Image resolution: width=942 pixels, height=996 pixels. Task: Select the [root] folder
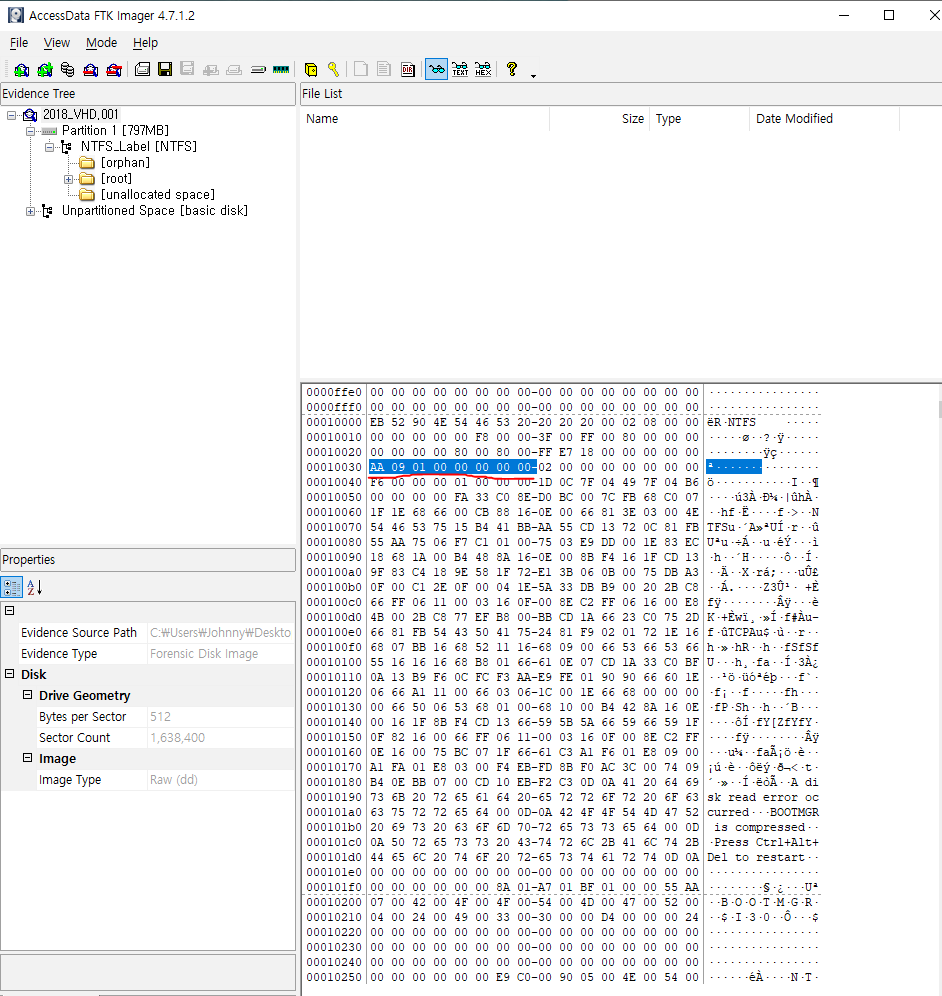116,178
